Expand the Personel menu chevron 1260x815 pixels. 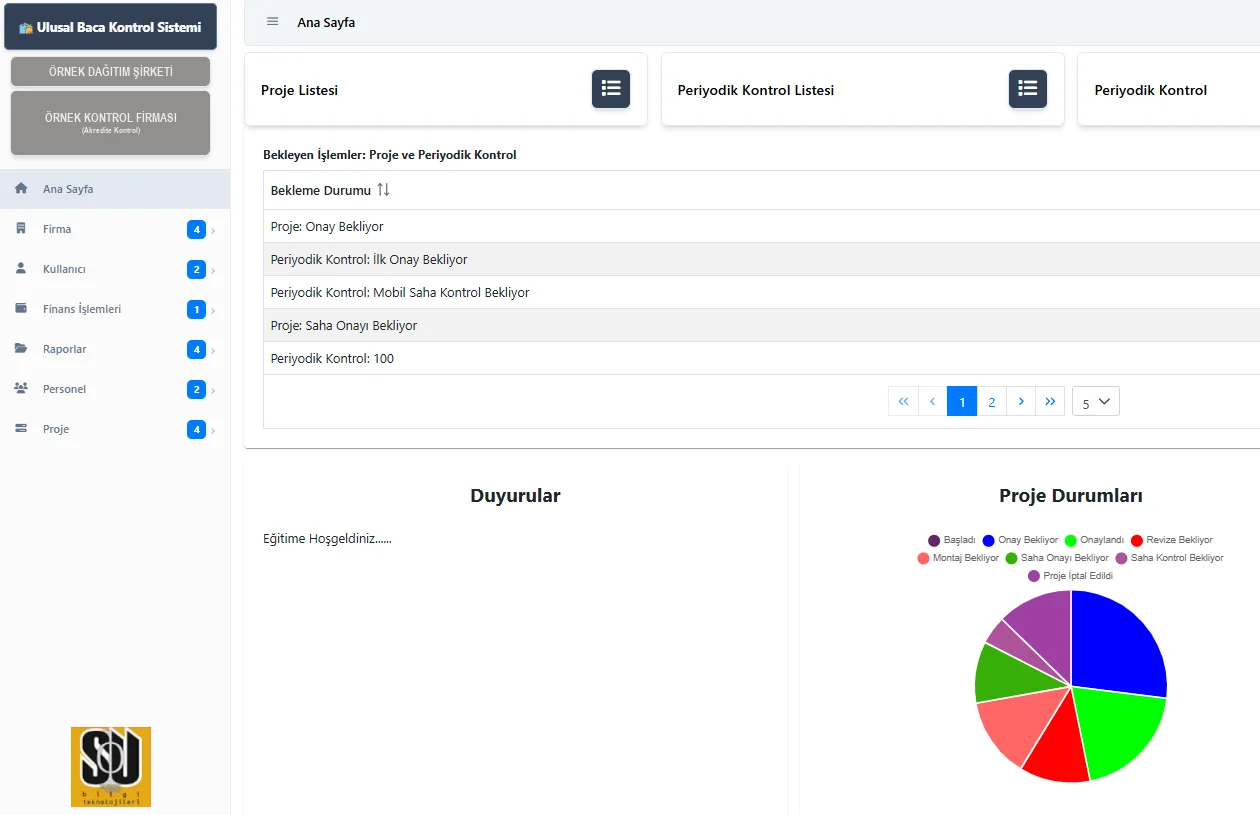[x=213, y=391]
